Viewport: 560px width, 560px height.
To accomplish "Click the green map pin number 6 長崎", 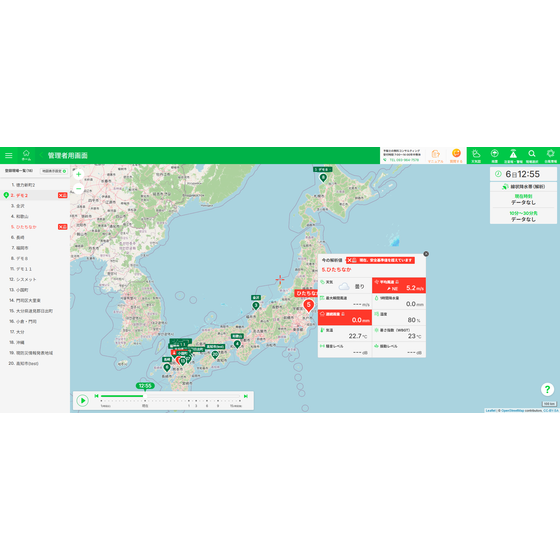I will pos(167,367).
